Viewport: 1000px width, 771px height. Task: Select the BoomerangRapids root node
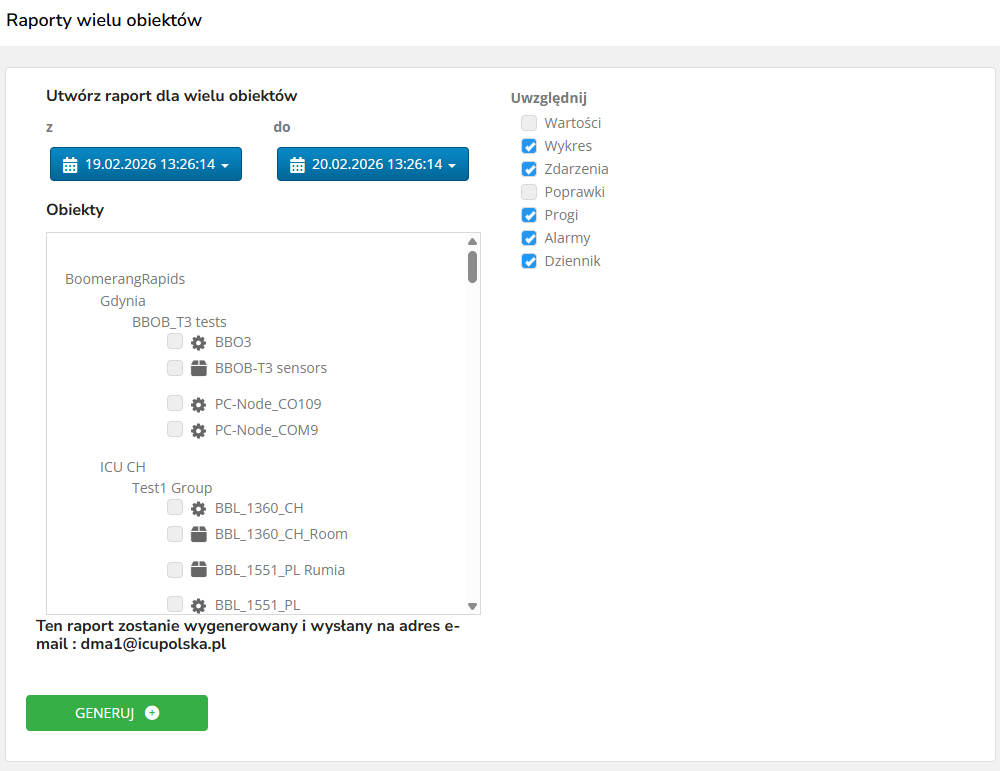click(125, 279)
